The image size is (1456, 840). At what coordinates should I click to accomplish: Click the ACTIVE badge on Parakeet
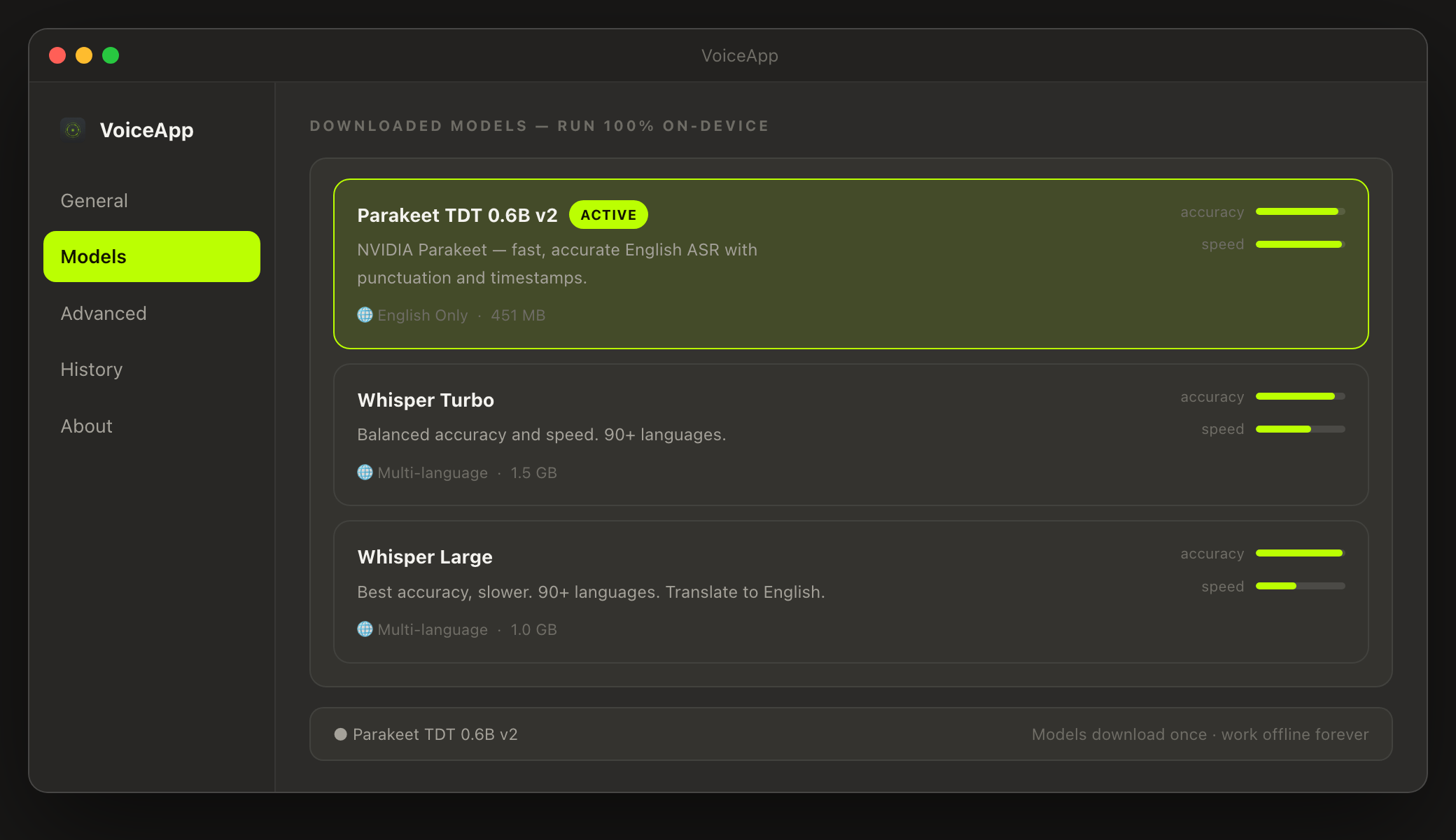pos(608,215)
